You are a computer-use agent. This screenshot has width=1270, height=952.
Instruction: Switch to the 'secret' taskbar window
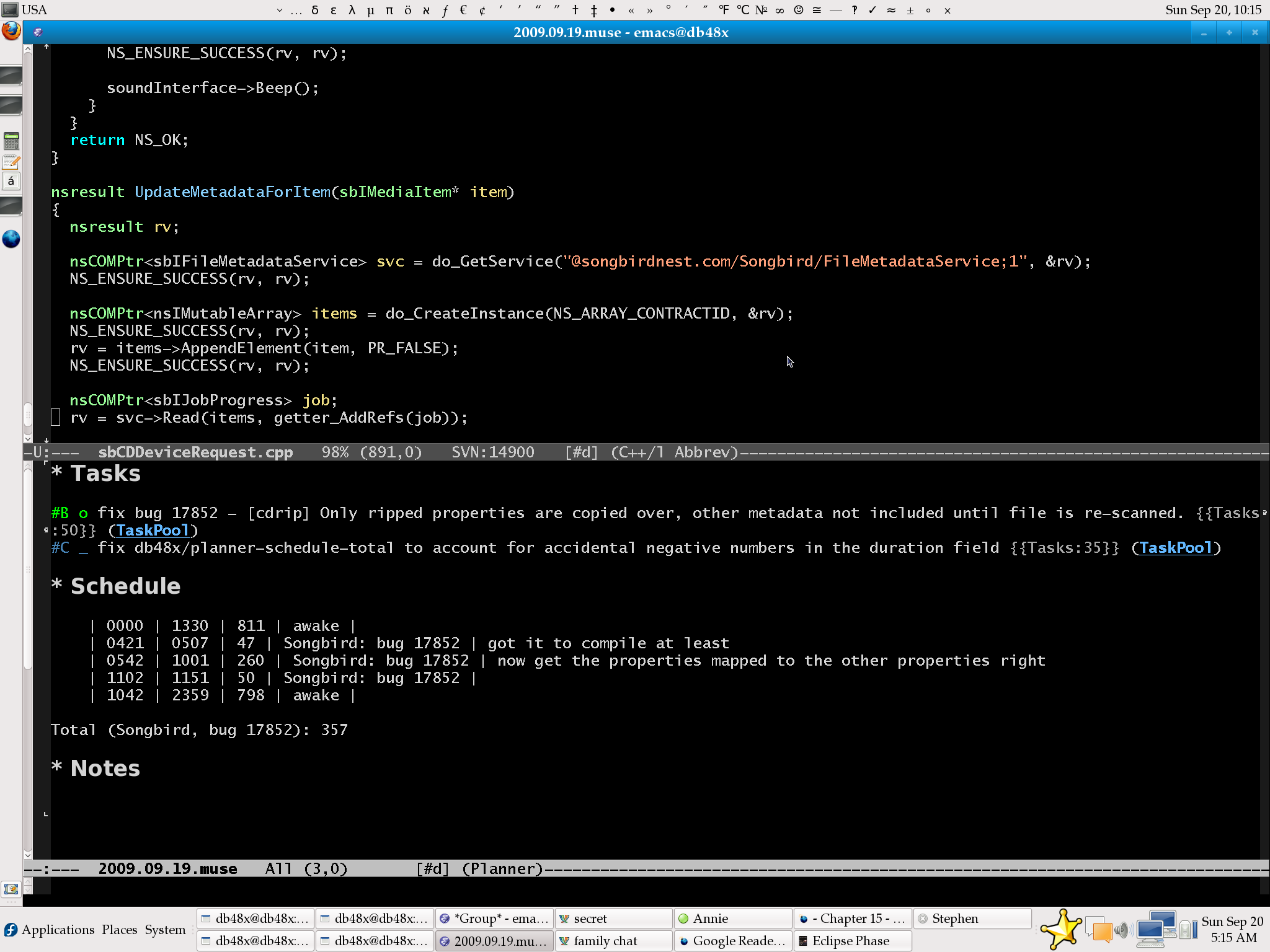[613, 918]
